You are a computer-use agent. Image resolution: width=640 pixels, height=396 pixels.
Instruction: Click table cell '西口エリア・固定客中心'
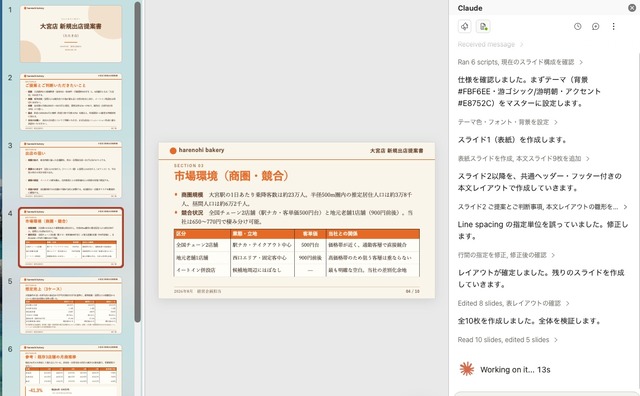tap(262, 258)
